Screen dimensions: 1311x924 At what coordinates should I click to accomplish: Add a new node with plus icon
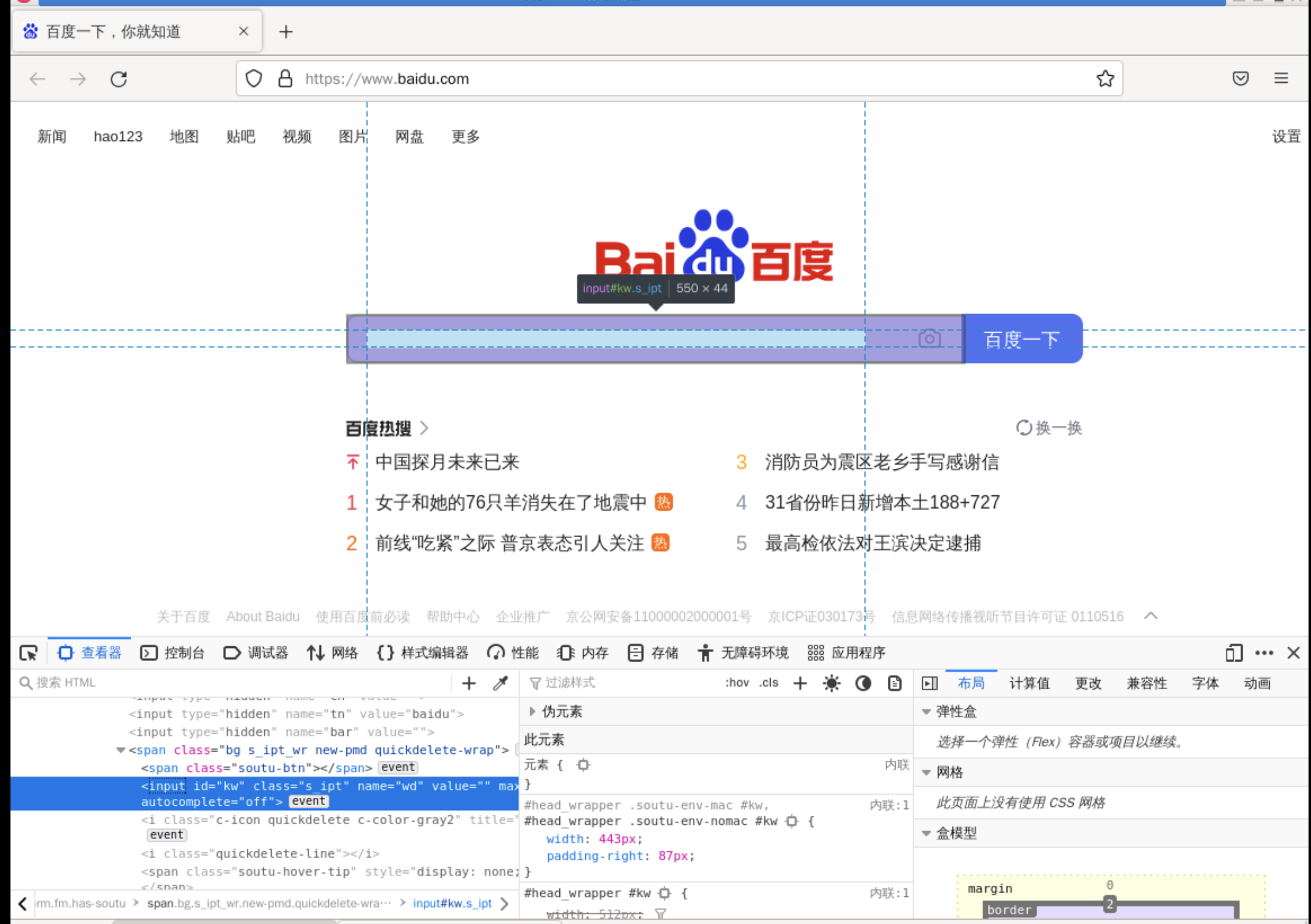coord(469,683)
